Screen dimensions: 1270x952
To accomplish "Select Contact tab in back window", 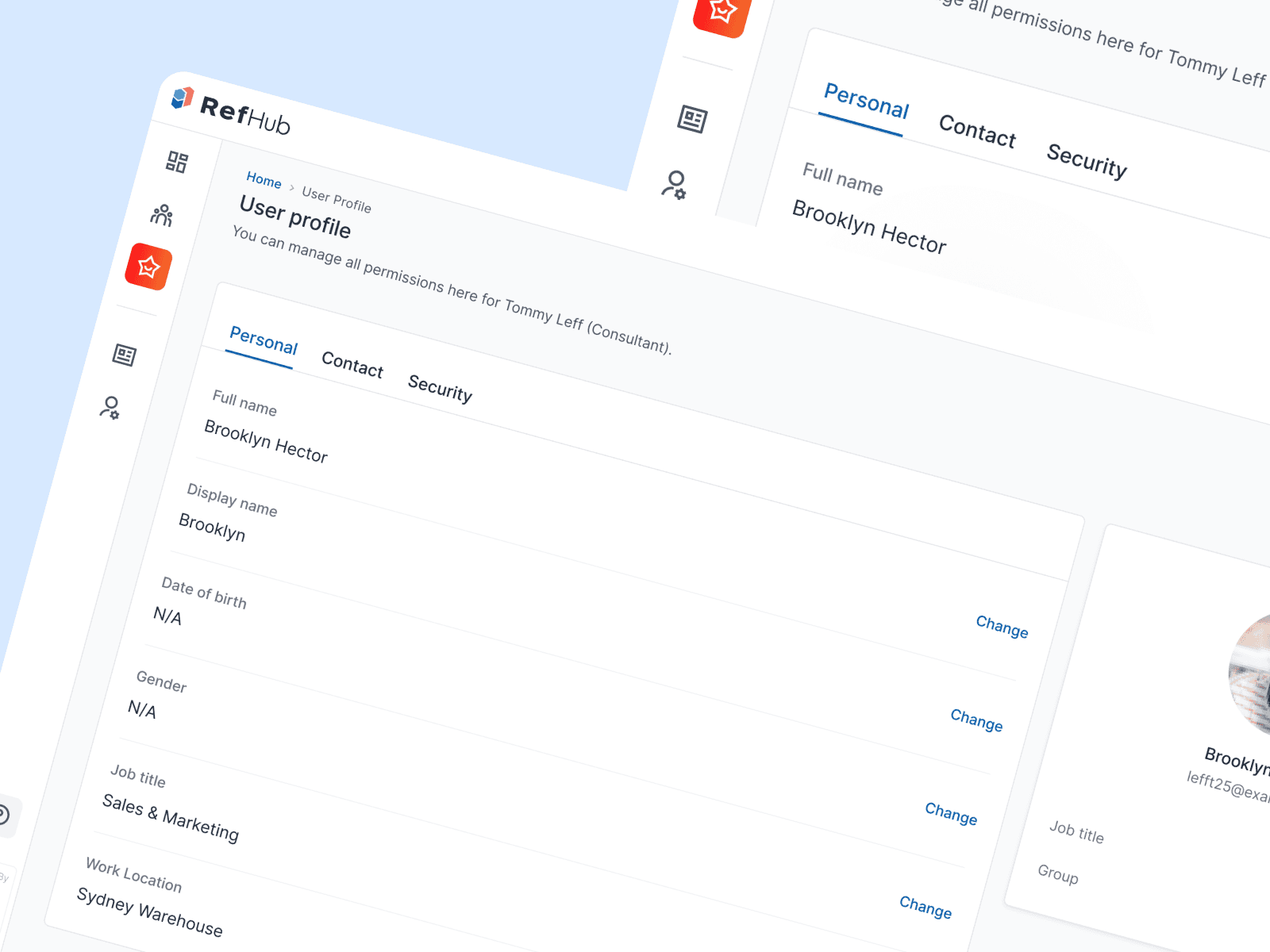I will point(977,131).
